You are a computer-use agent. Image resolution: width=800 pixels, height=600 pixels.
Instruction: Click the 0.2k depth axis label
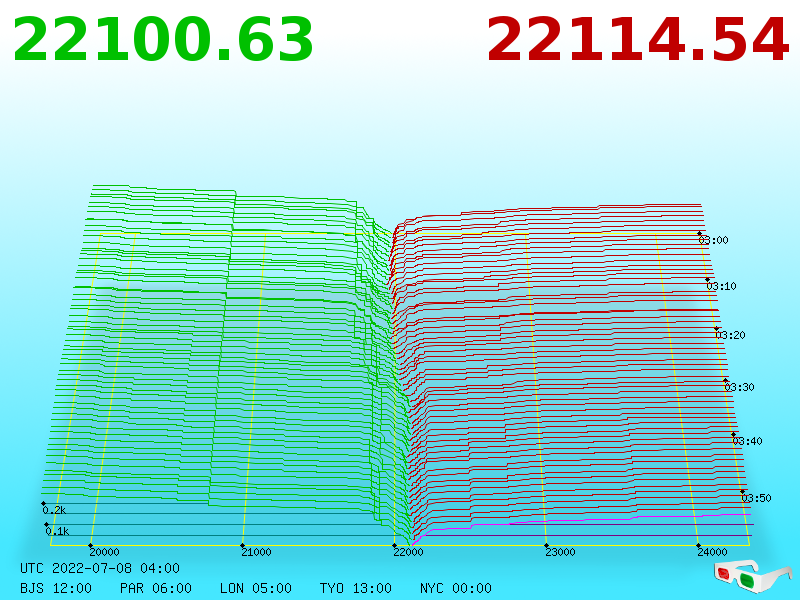[x=54, y=510]
